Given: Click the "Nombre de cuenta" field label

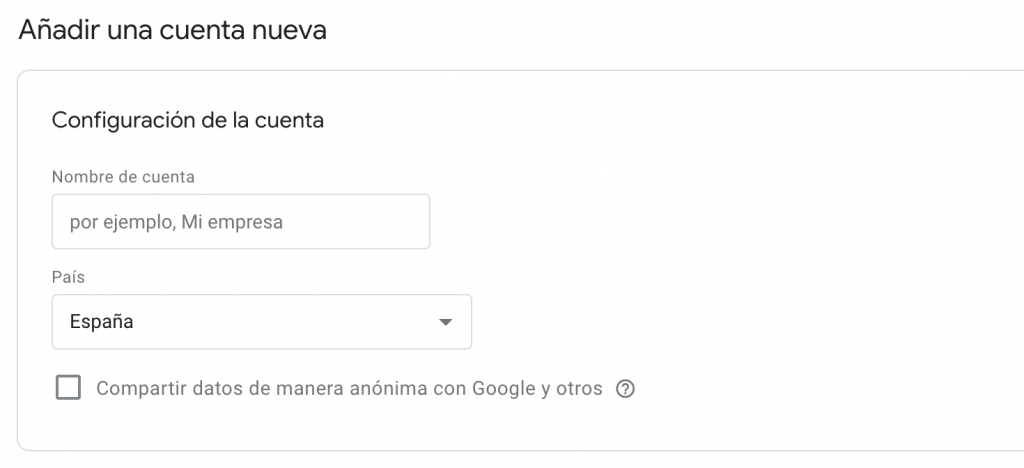Looking at the screenshot, I should pyautogui.click(x=123, y=177).
